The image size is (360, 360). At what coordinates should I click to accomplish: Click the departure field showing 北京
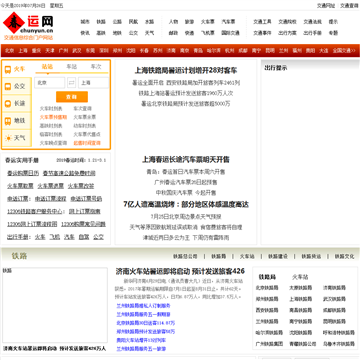[50, 83]
